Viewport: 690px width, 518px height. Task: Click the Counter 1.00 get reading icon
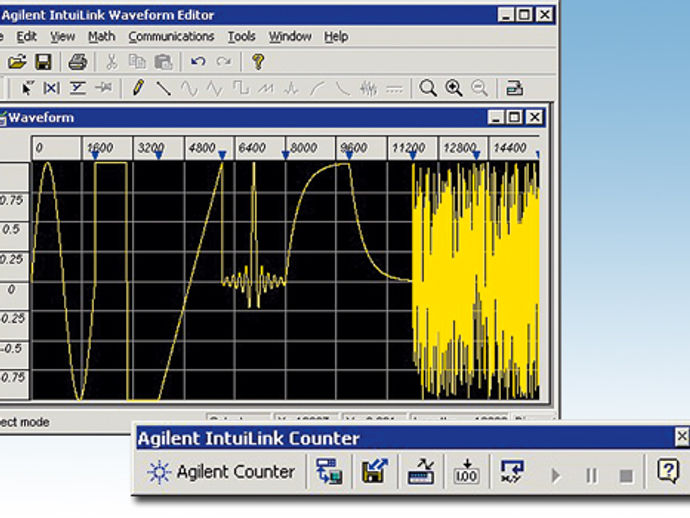(x=466, y=472)
